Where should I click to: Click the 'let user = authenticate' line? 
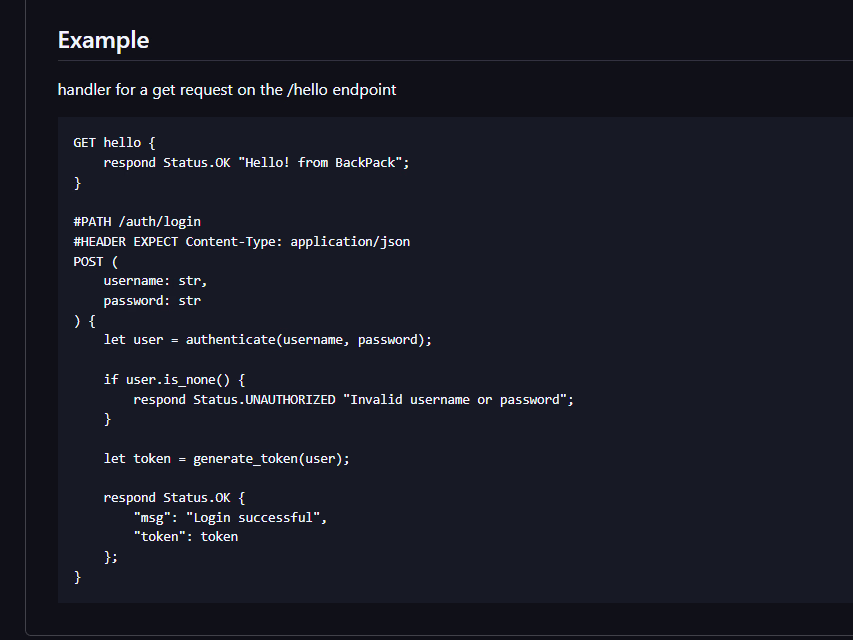pos(267,340)
